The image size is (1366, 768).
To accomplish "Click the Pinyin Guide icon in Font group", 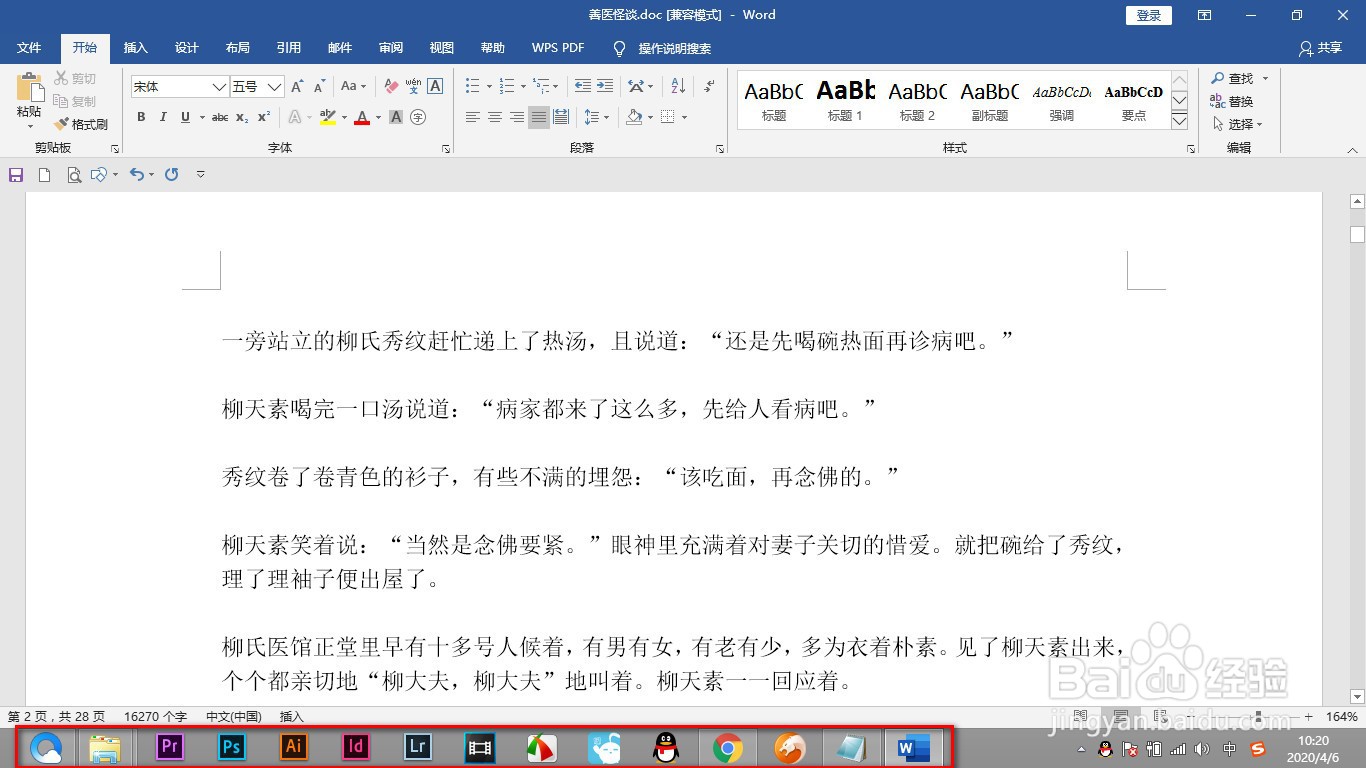I will point(413,87).
